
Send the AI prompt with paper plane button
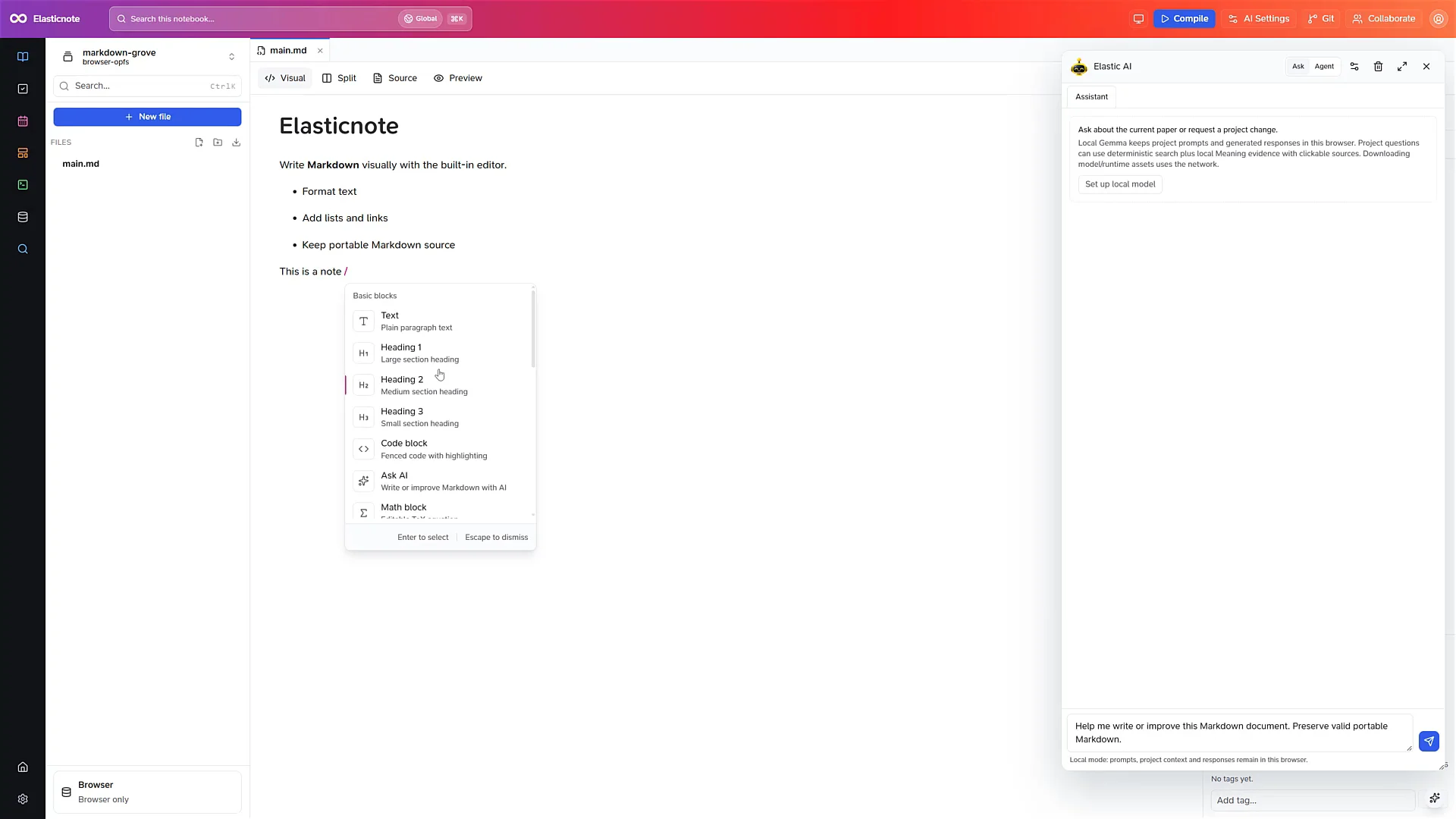1429,741
